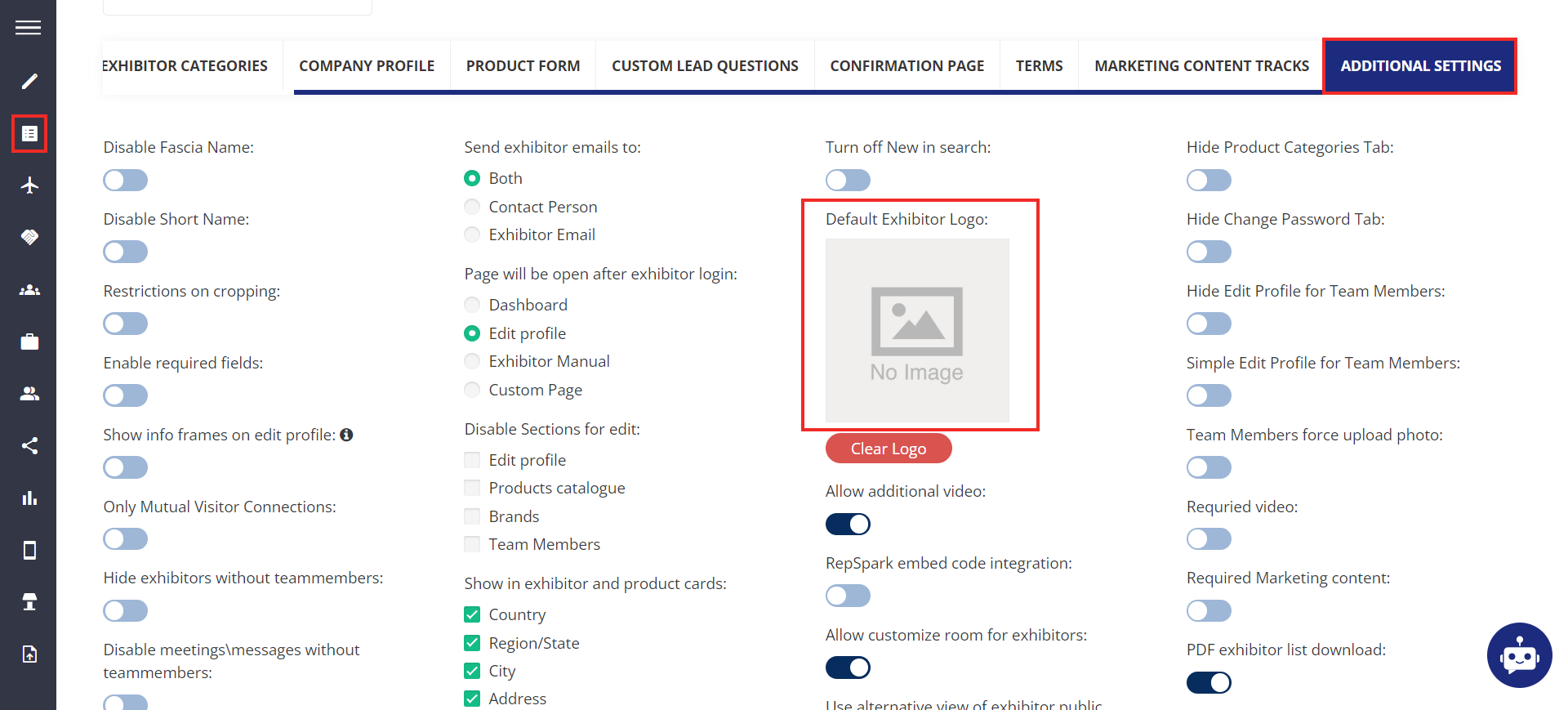The height and width of the screenshot is (710, 1568).
Task: Click the briefcase icon in sidebar
Action: pos(29,342)
